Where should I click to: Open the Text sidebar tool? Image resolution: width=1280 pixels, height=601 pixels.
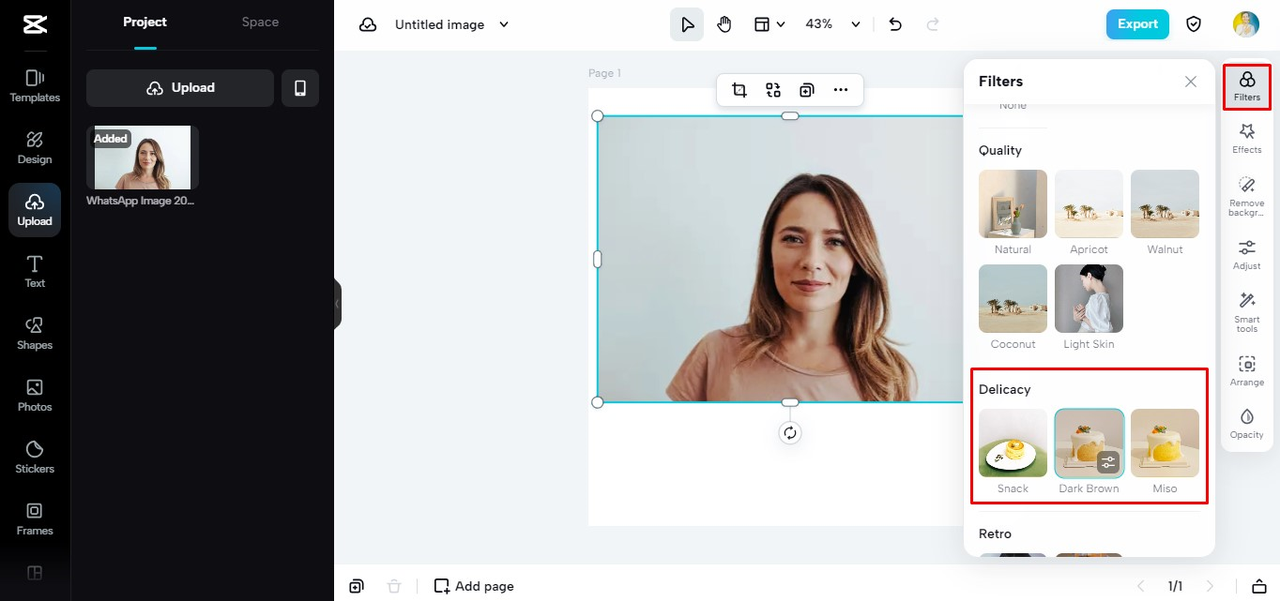[34, 271]
